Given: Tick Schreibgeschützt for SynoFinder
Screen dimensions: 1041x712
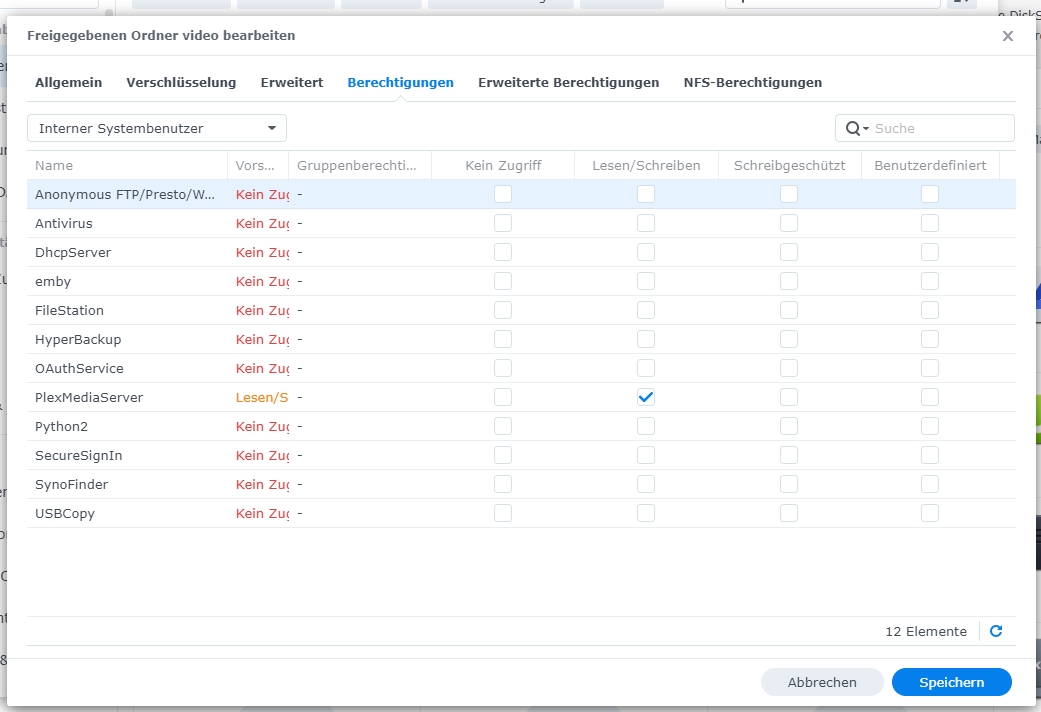Looking at the screenshot, I should click(x=789, y=484).
